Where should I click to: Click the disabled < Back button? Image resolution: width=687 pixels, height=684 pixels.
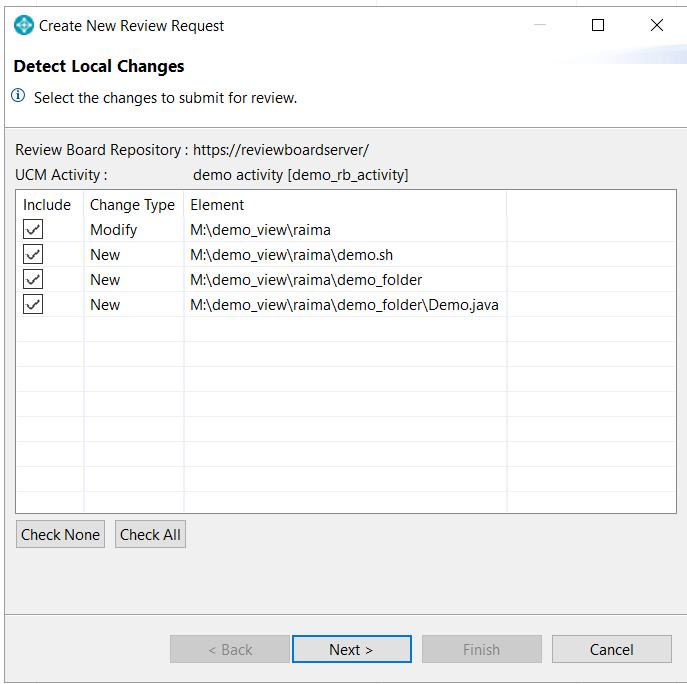pyautogui.click(x=230, y=649)
